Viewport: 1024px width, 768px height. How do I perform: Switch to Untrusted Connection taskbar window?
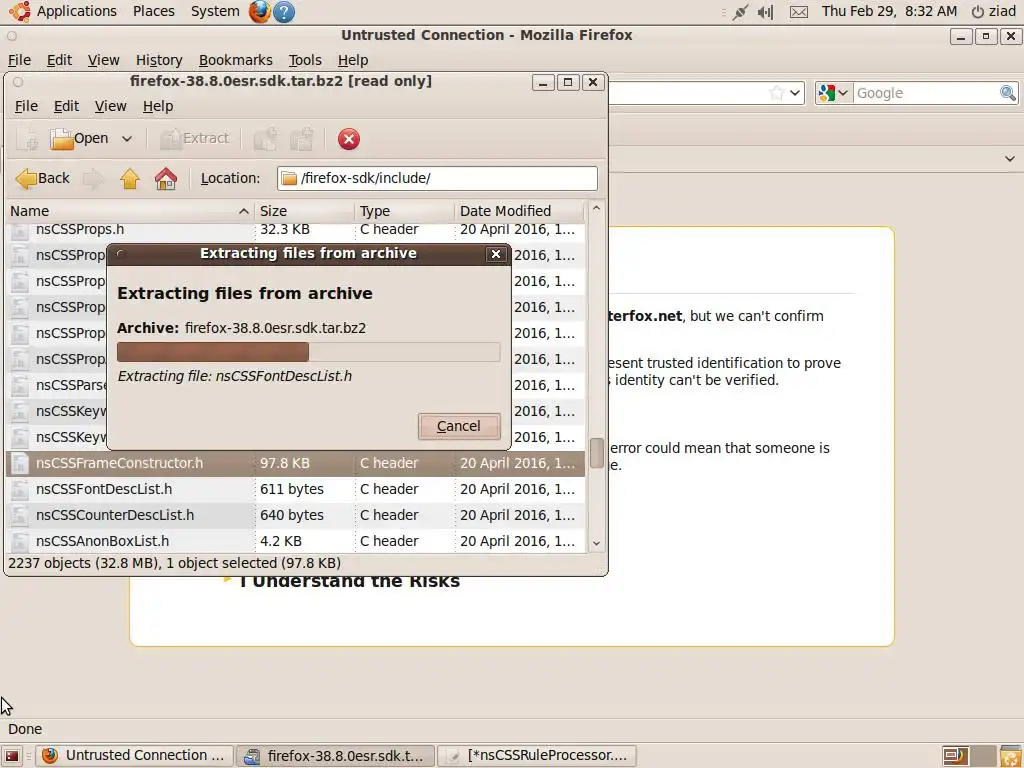coord(134,756)
